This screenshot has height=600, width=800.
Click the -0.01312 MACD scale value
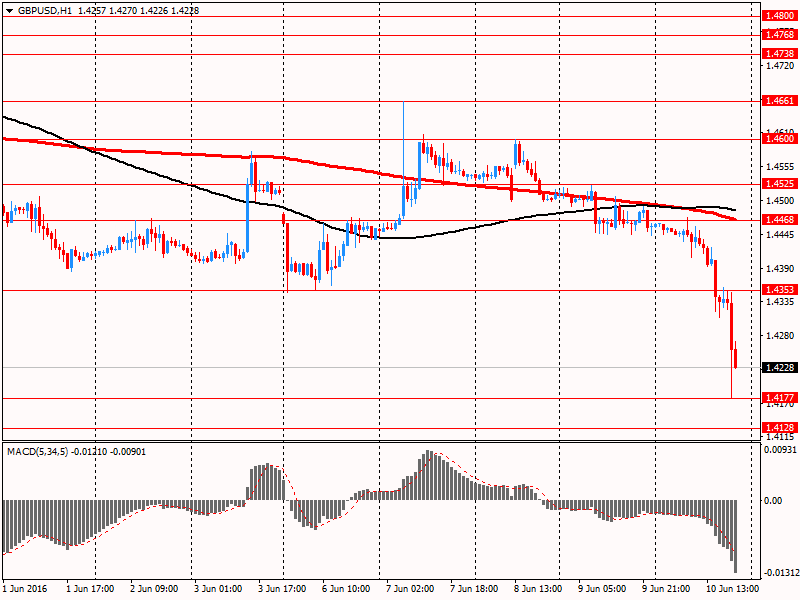coord(781,573)
